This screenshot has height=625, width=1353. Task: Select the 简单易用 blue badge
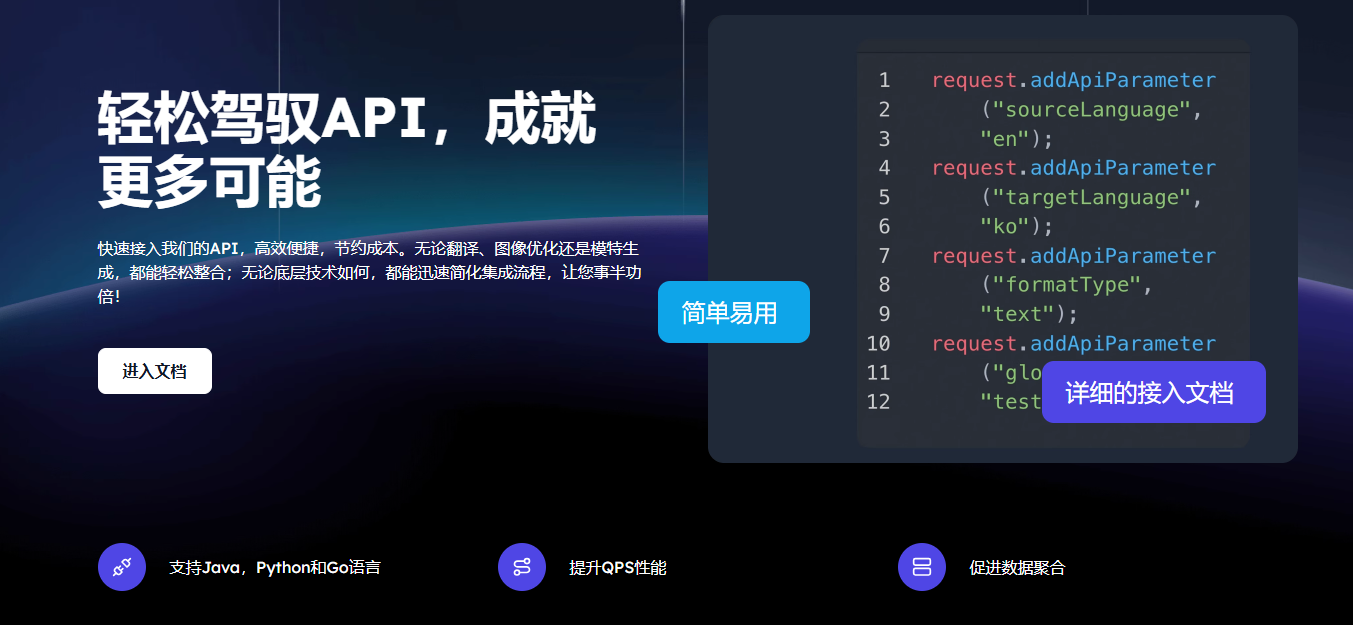pyautogui.click(x=734, y=312)
